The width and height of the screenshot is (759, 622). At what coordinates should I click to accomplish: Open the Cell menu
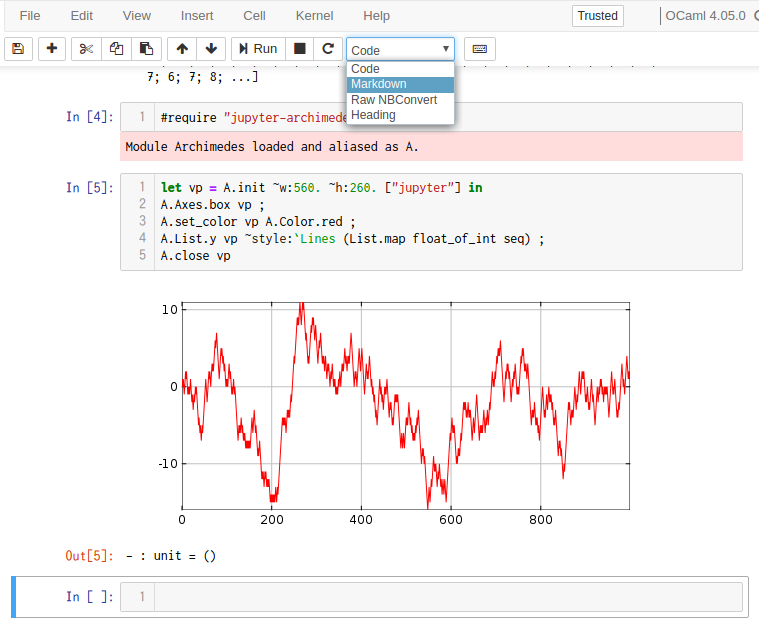point(255,16)
